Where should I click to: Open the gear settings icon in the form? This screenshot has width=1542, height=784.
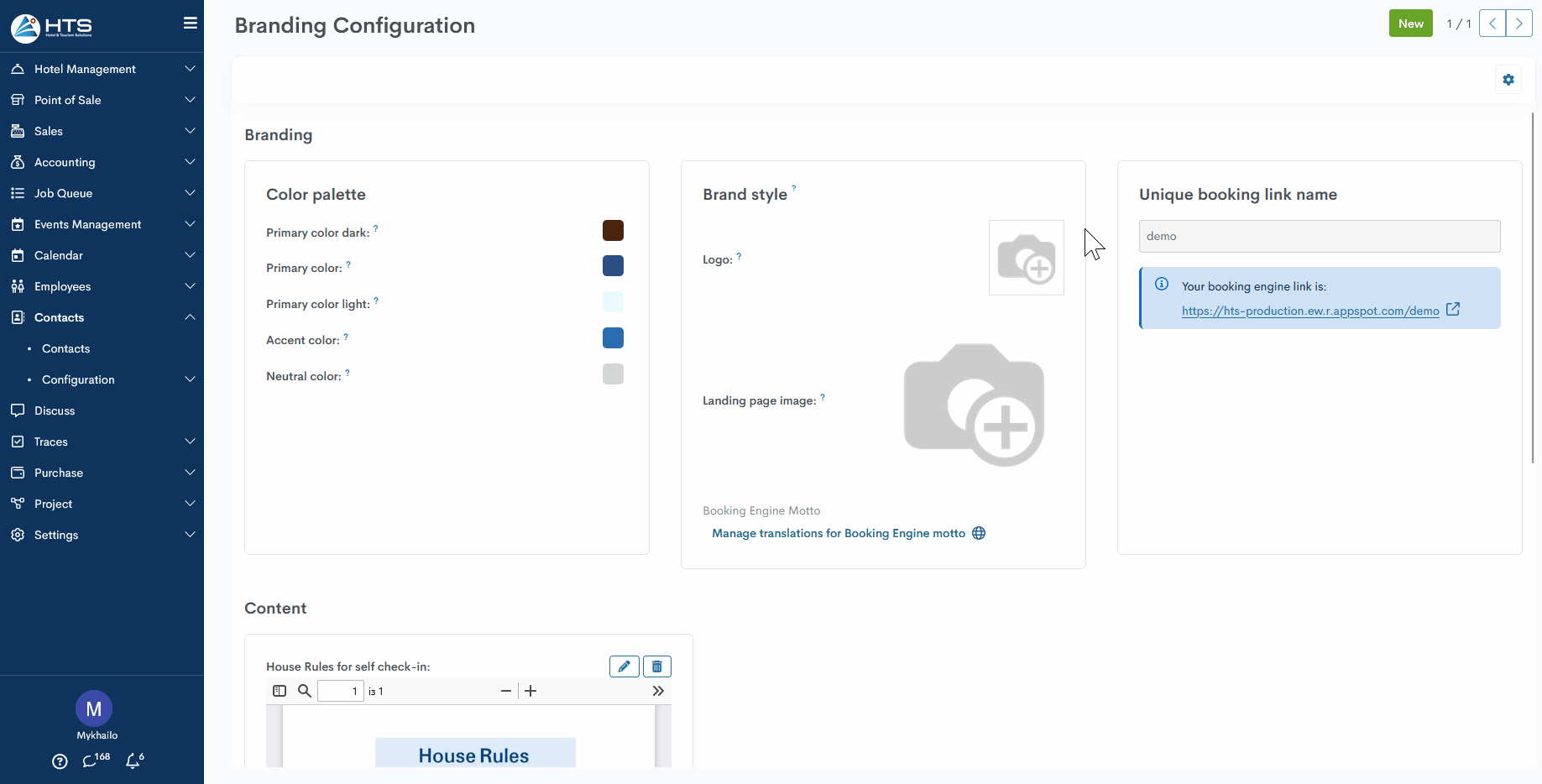pyautogui.click(x=1508, y=80)
